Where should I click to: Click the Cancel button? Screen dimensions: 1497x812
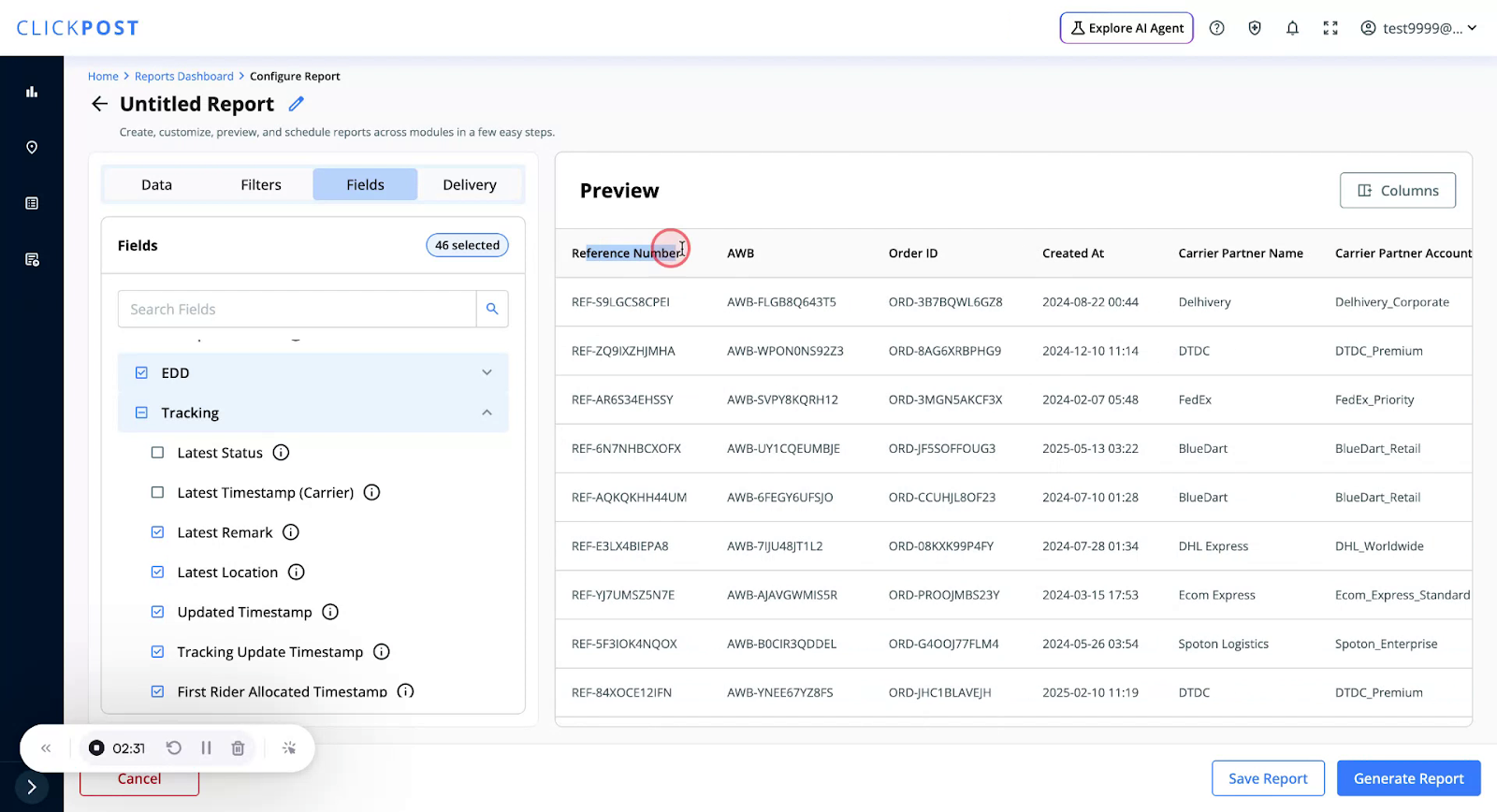tap(139, 779)
